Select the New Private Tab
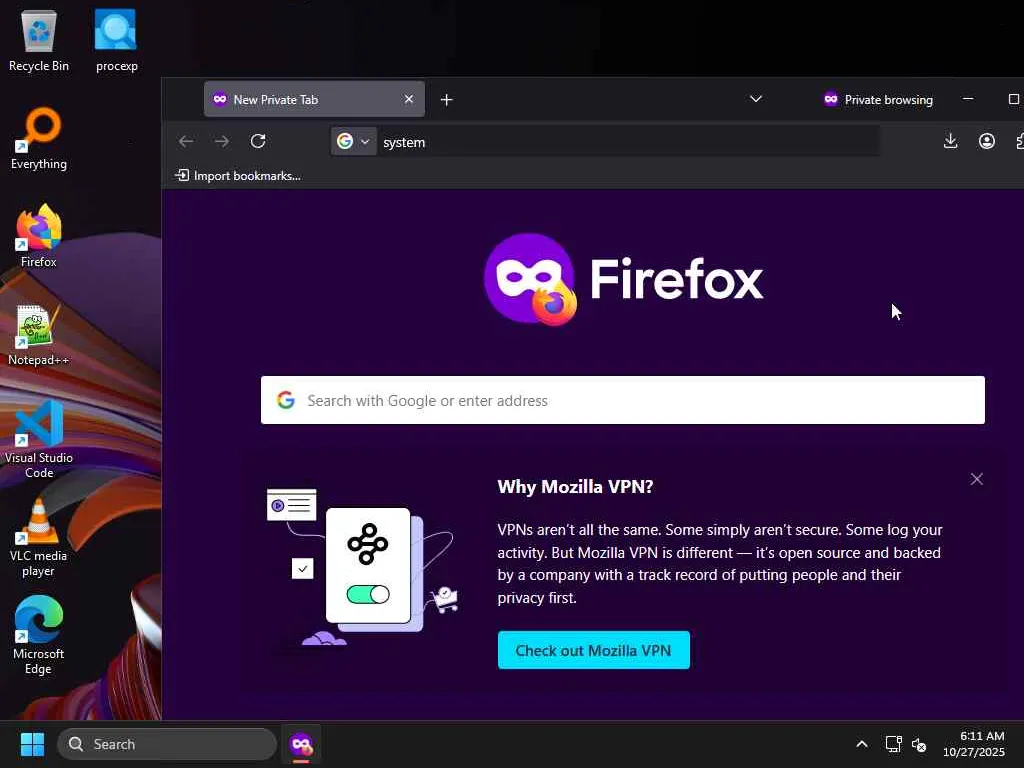 click(x=314, y=99)
